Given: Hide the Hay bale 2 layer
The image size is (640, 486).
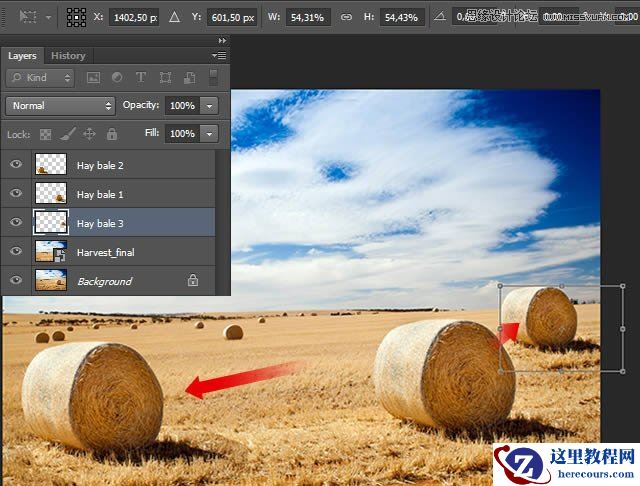Looking at the screenshot, I should coord(16,164).
